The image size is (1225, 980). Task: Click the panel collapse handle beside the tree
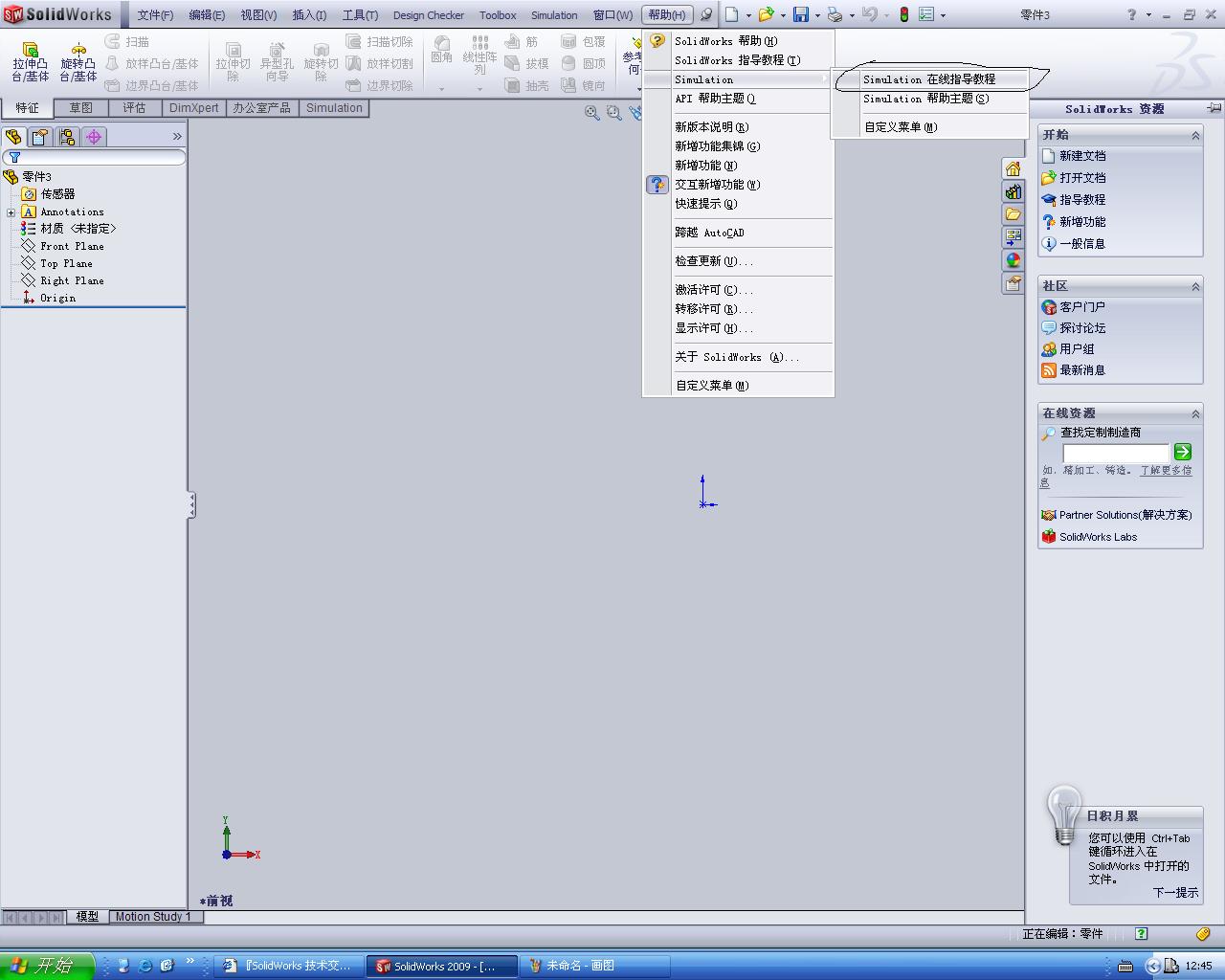pos(191,504)
